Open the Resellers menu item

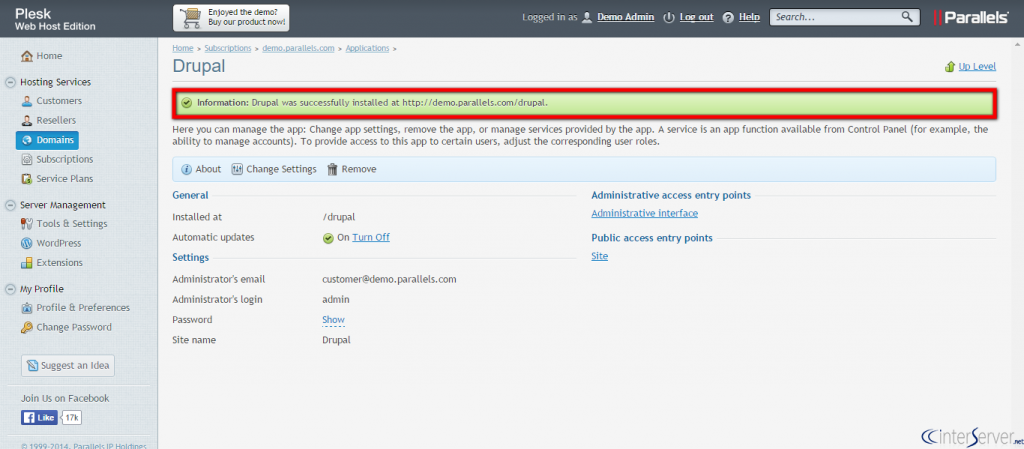pos(56,121)
